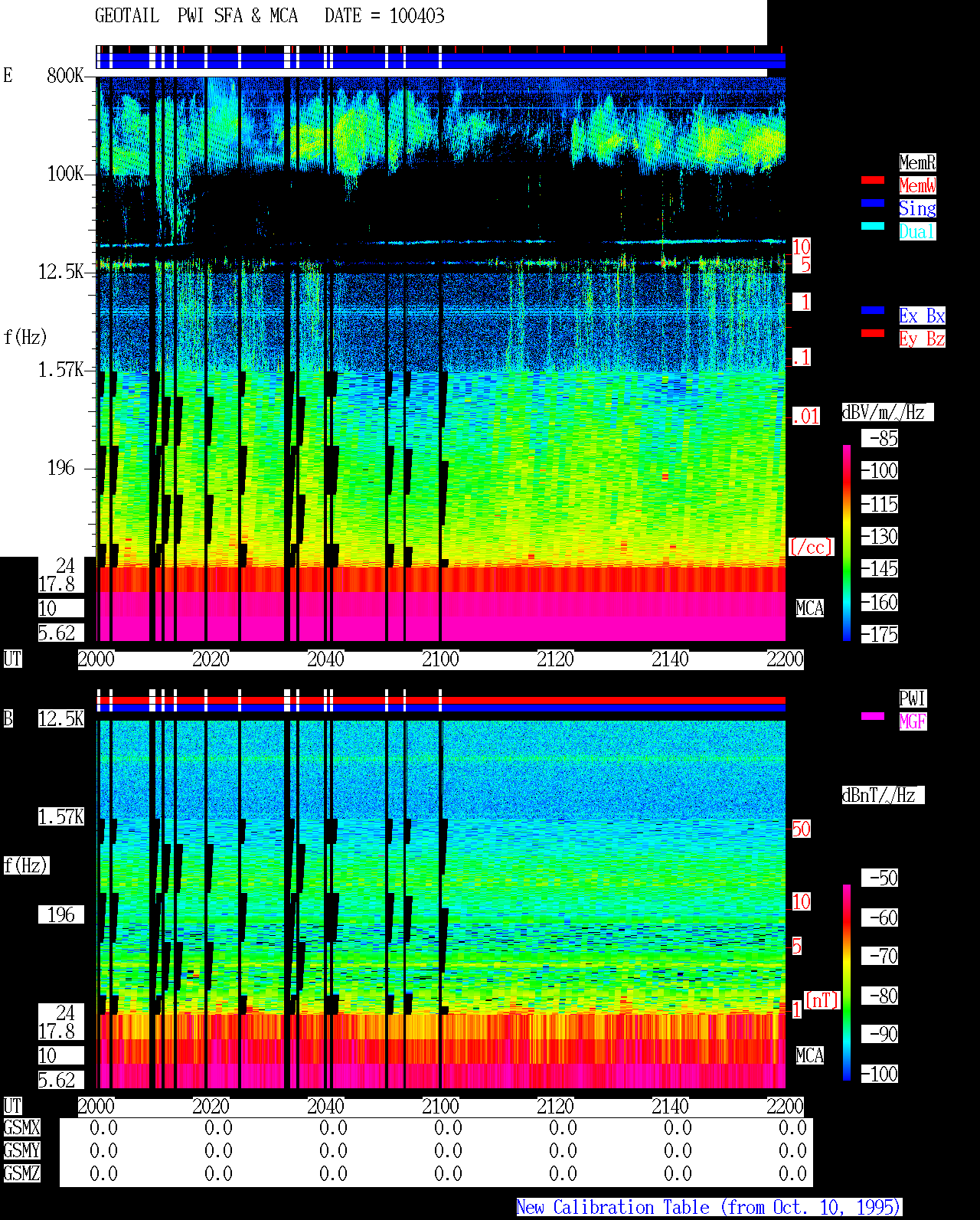The width and height of the screenshot is (980, 1220).
Task: Click the cyan Dual legend swatch
Action: 873,226
